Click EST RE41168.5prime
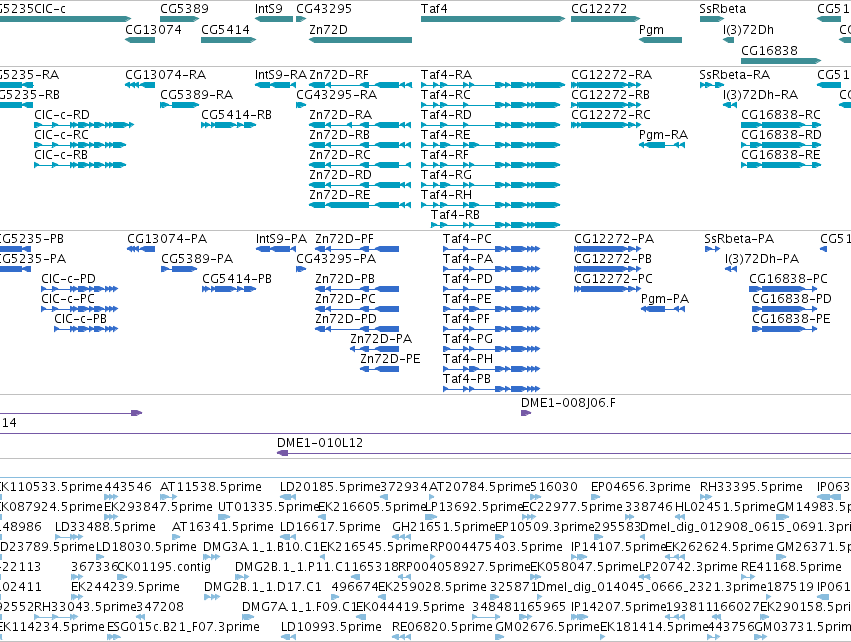This screenshot has width=851, height=642. [750, 577]
